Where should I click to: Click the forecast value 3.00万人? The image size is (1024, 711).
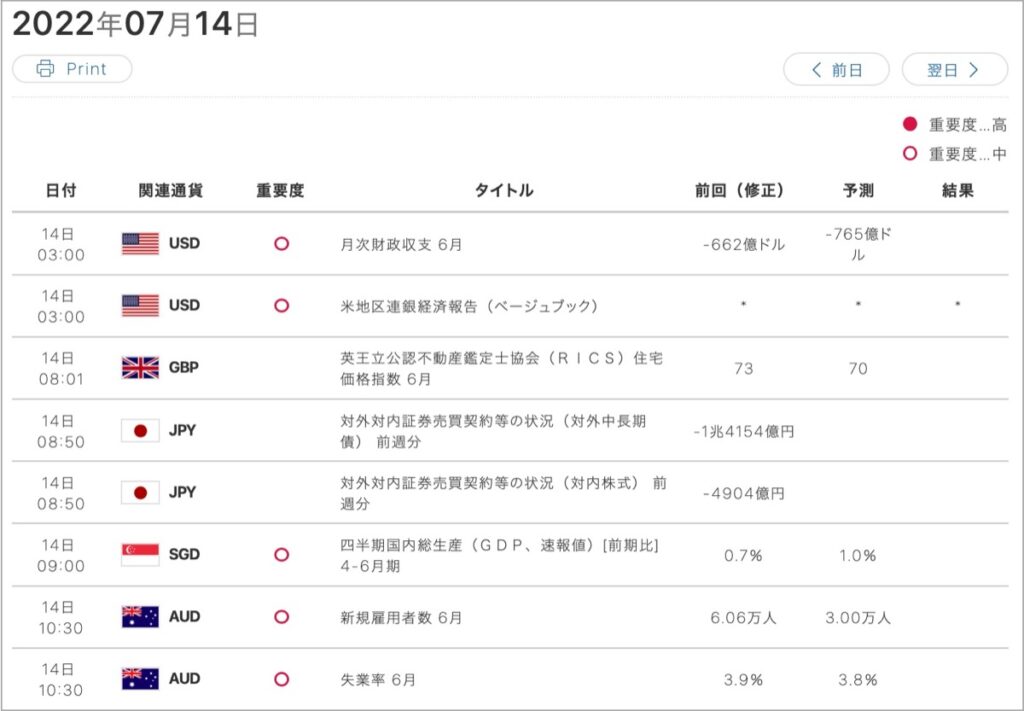pyautogui.click(x=858, y=617)
